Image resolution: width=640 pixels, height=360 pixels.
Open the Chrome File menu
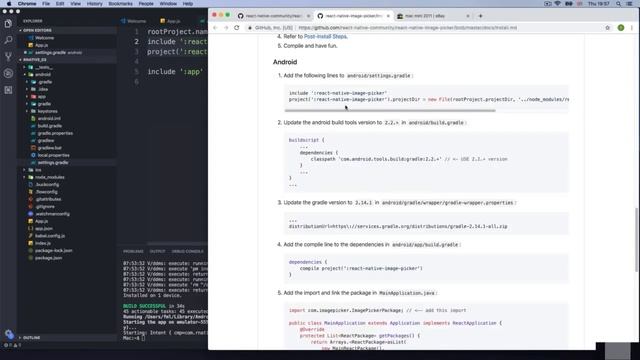46,4
